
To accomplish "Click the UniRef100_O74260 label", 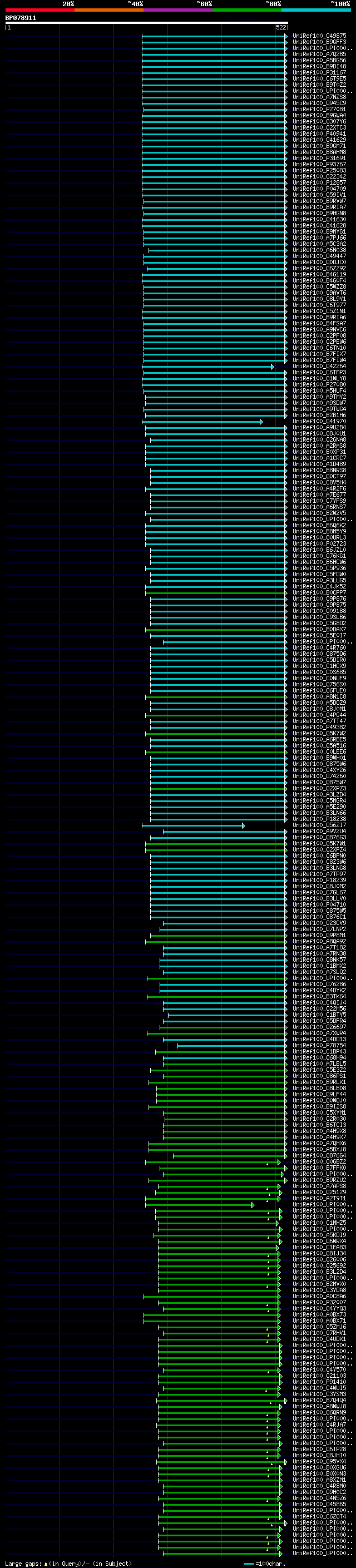I will click(x=319, y=776).
